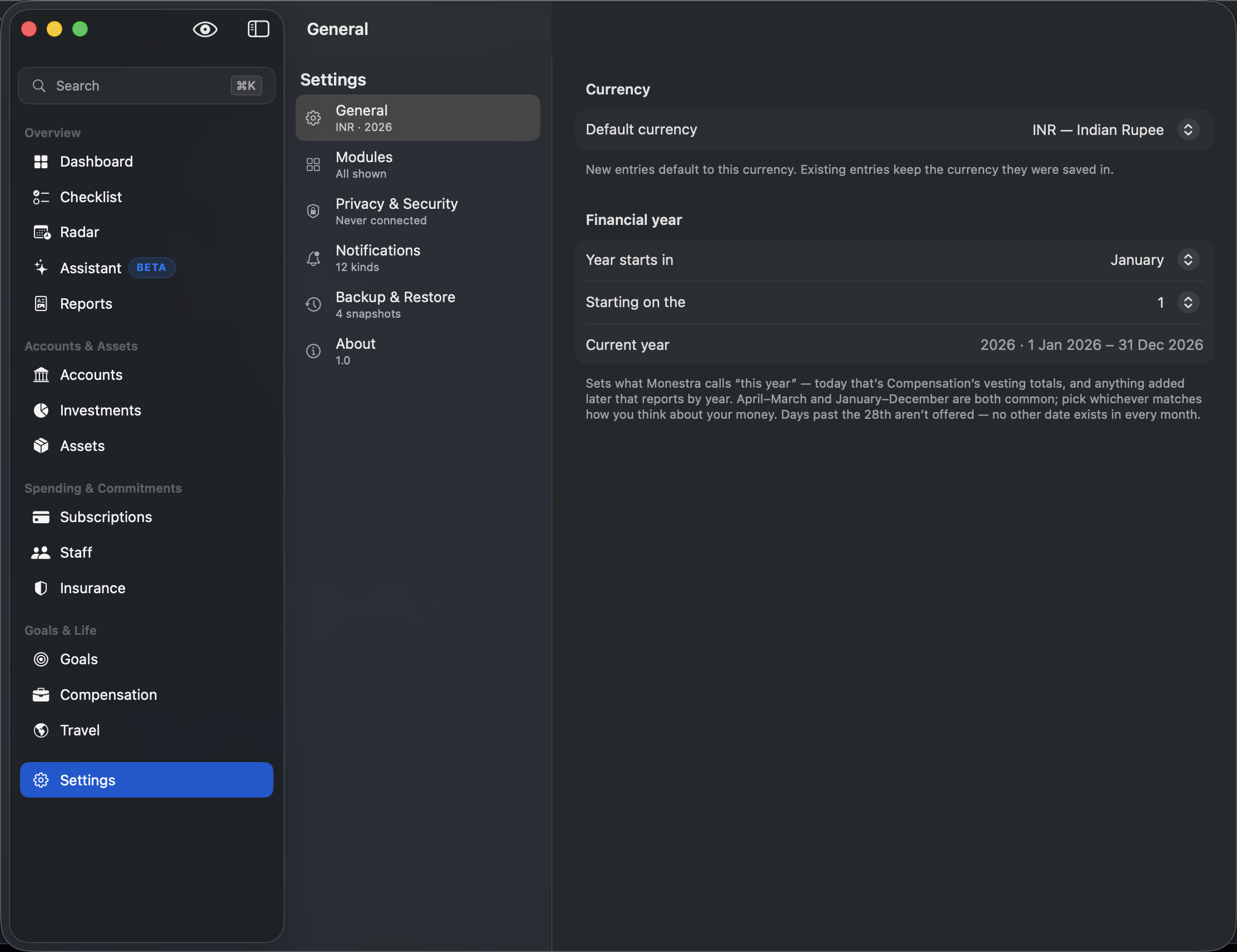The height and width of the screenshot is (952, 1237).
Task: Open Settings in the sidebar
Action: (146, 780)
